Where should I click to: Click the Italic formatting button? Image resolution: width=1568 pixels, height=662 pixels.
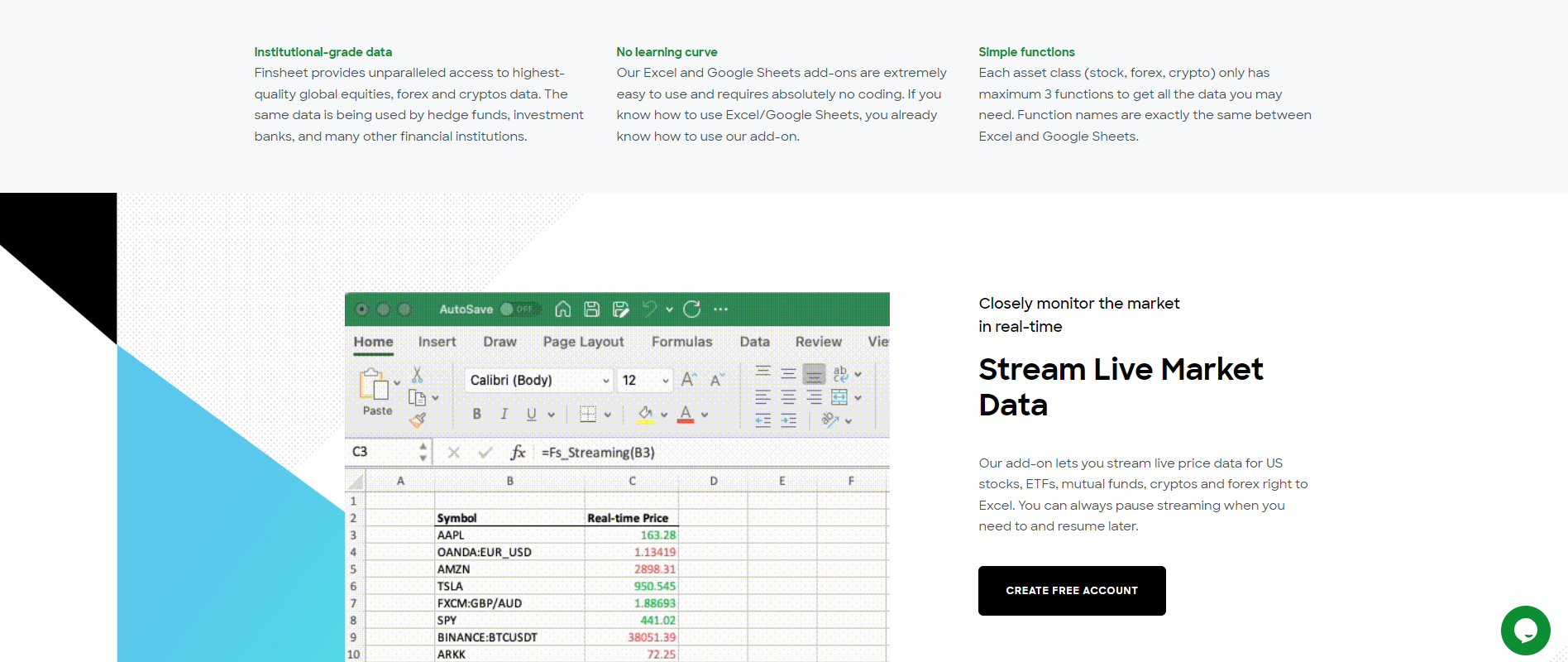tap(504, 414)
